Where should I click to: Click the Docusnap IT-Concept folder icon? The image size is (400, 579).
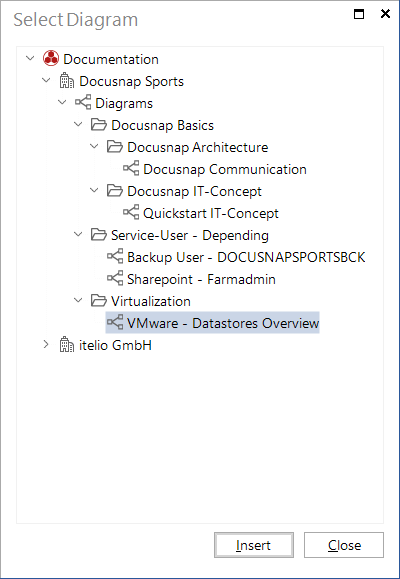114,191
